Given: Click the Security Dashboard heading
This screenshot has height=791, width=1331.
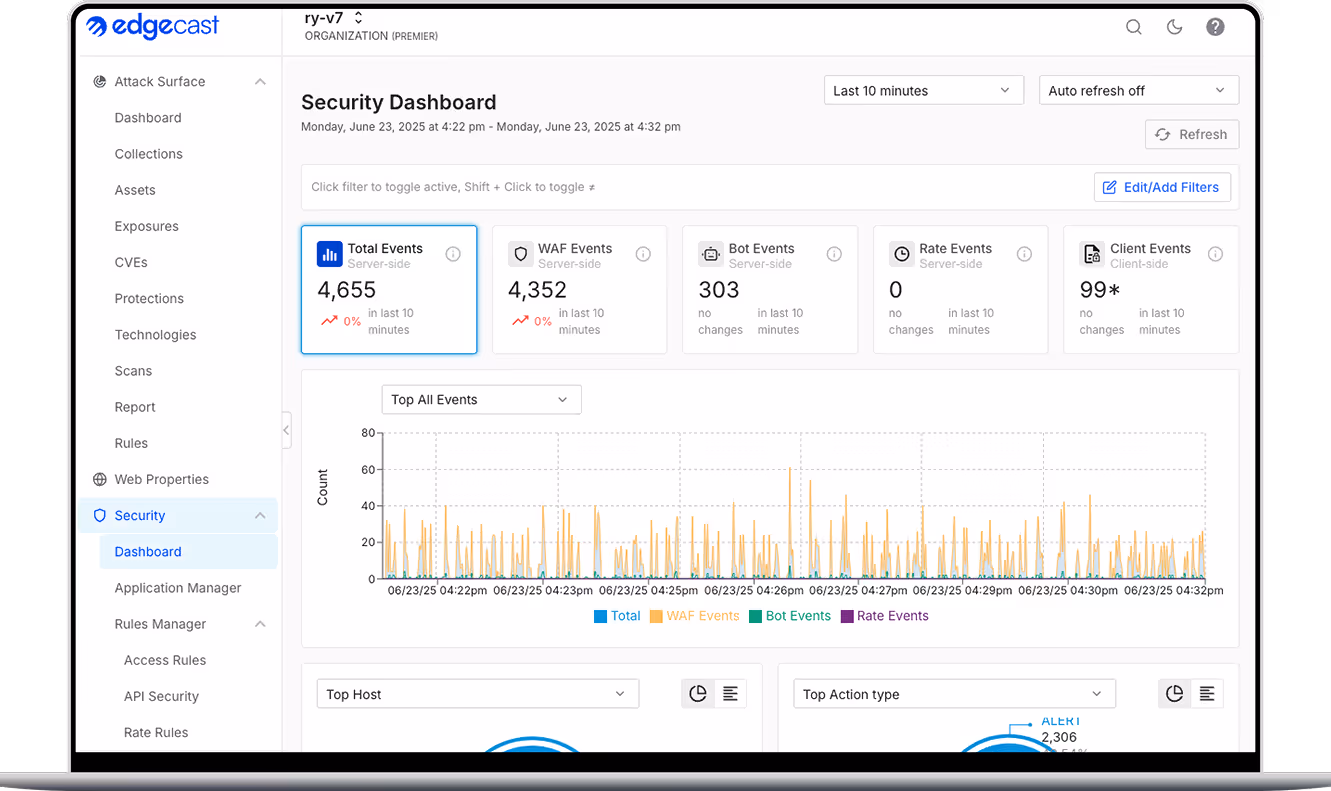Looking at the screenshot, I should (x=399, y=102).
